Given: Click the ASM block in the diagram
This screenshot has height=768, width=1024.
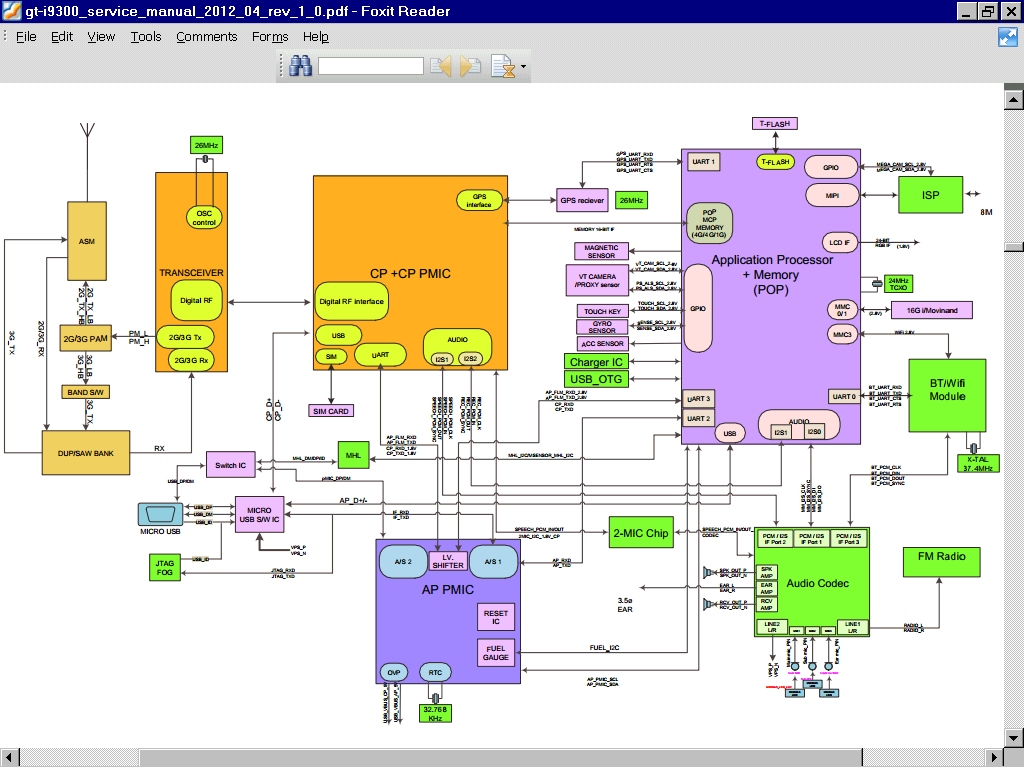Looking at the screenshot, I should point(87,241).
